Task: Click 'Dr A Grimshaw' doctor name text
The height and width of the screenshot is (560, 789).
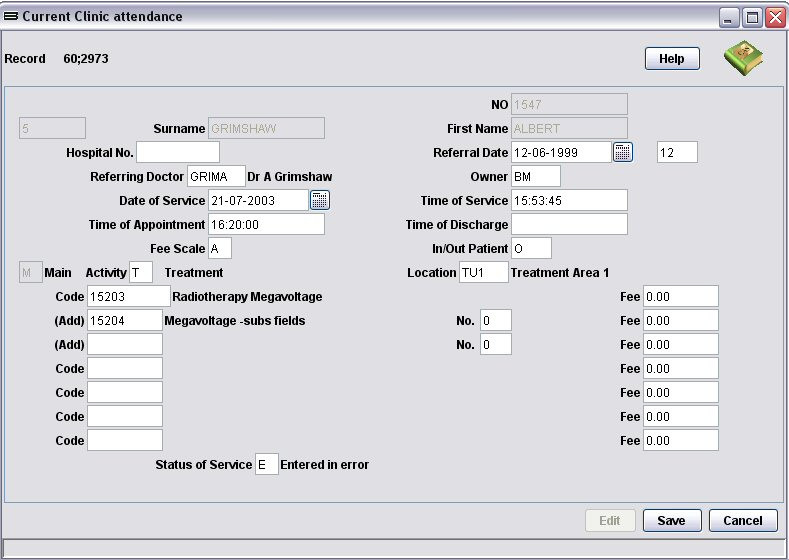Action: click(289, 177)
